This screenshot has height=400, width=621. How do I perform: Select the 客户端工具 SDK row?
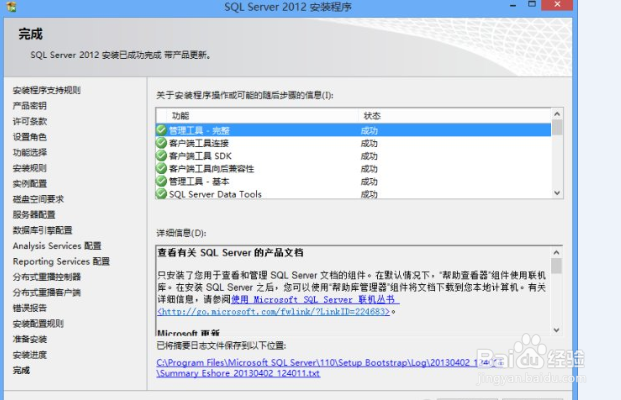click(353, 156)
